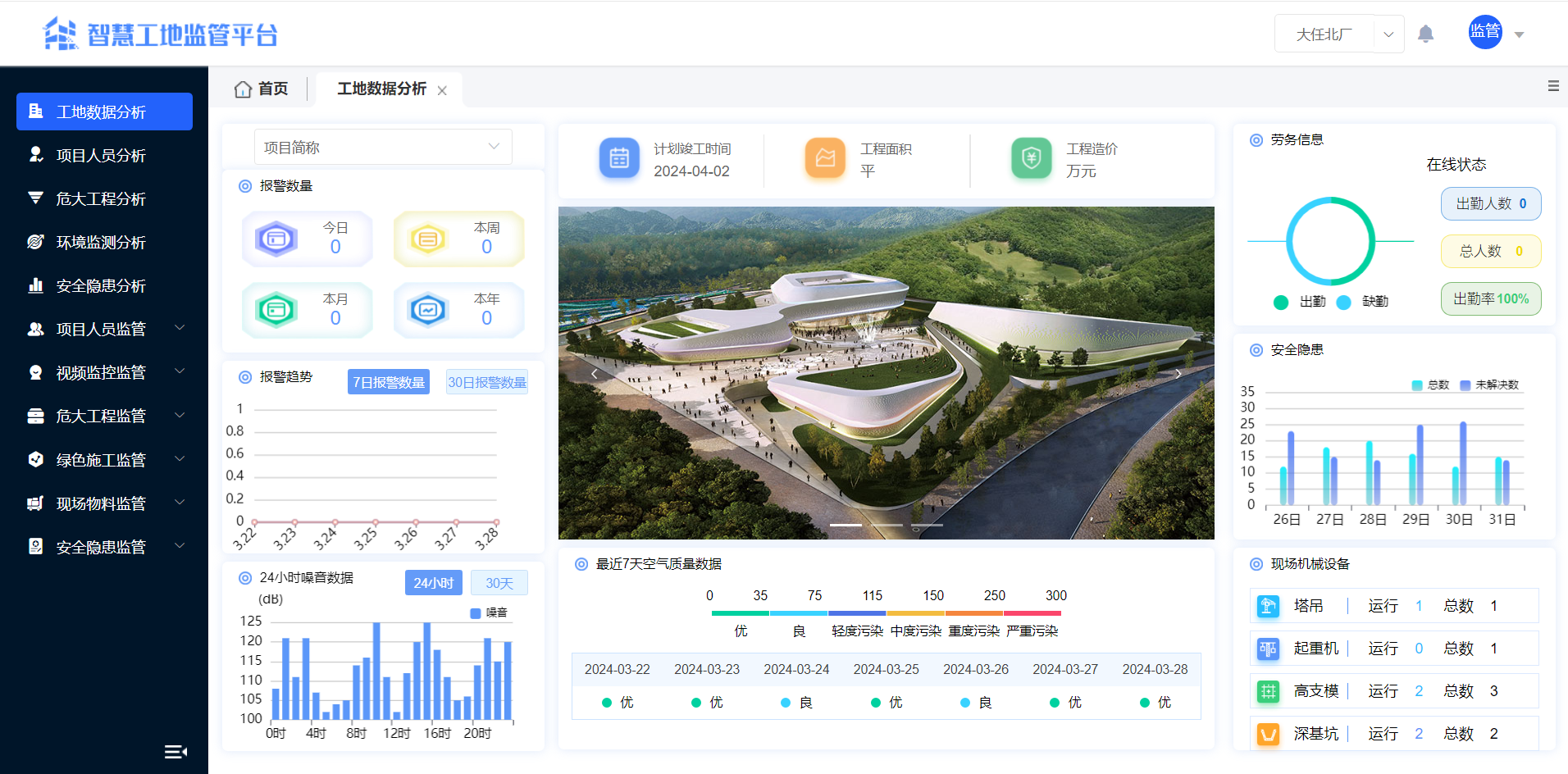This screenshot has height=774, width=1568.
Task: Click the 24小时噪音数据 header icon
Action: [244, 578]
